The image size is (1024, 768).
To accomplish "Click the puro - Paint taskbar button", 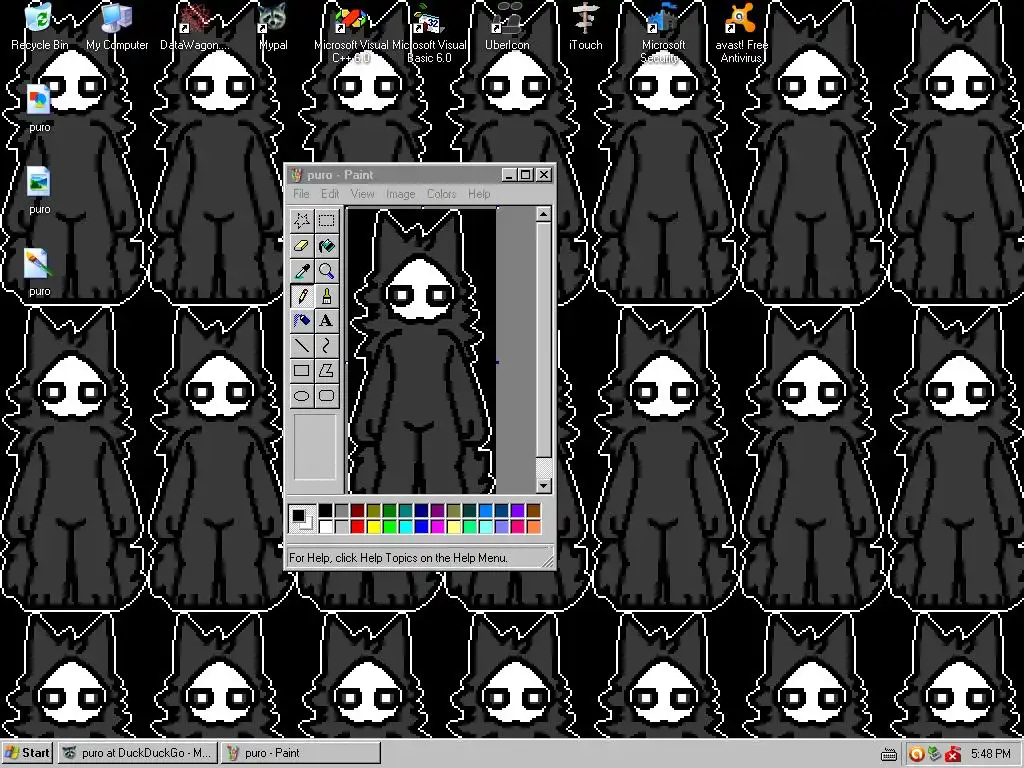I will click(x=300, y=753).
